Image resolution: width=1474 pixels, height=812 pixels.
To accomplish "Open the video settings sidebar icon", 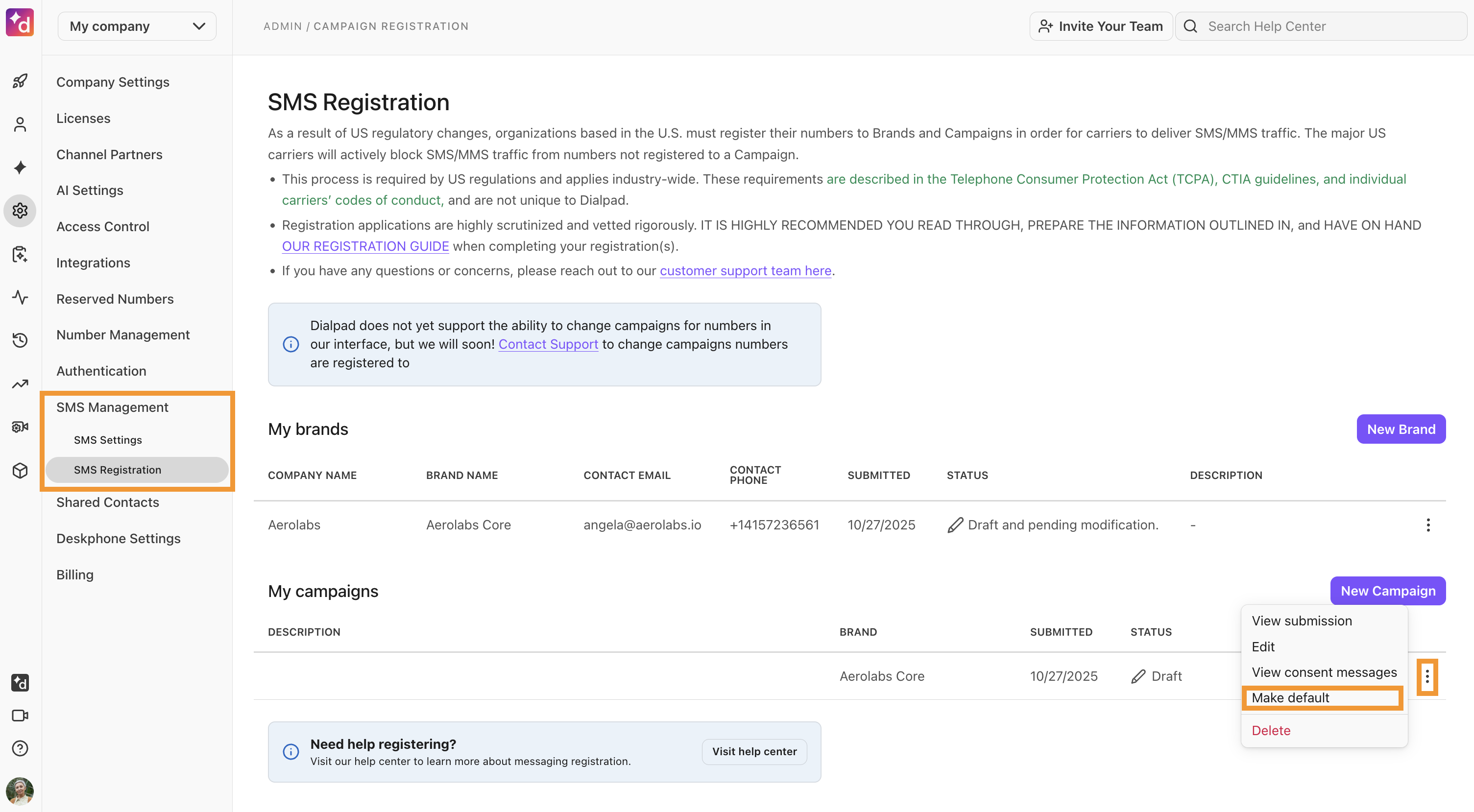I will 20,427.
